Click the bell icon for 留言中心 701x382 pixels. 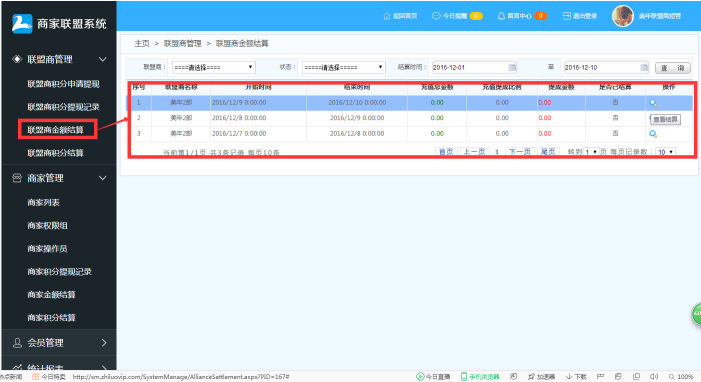501,16
